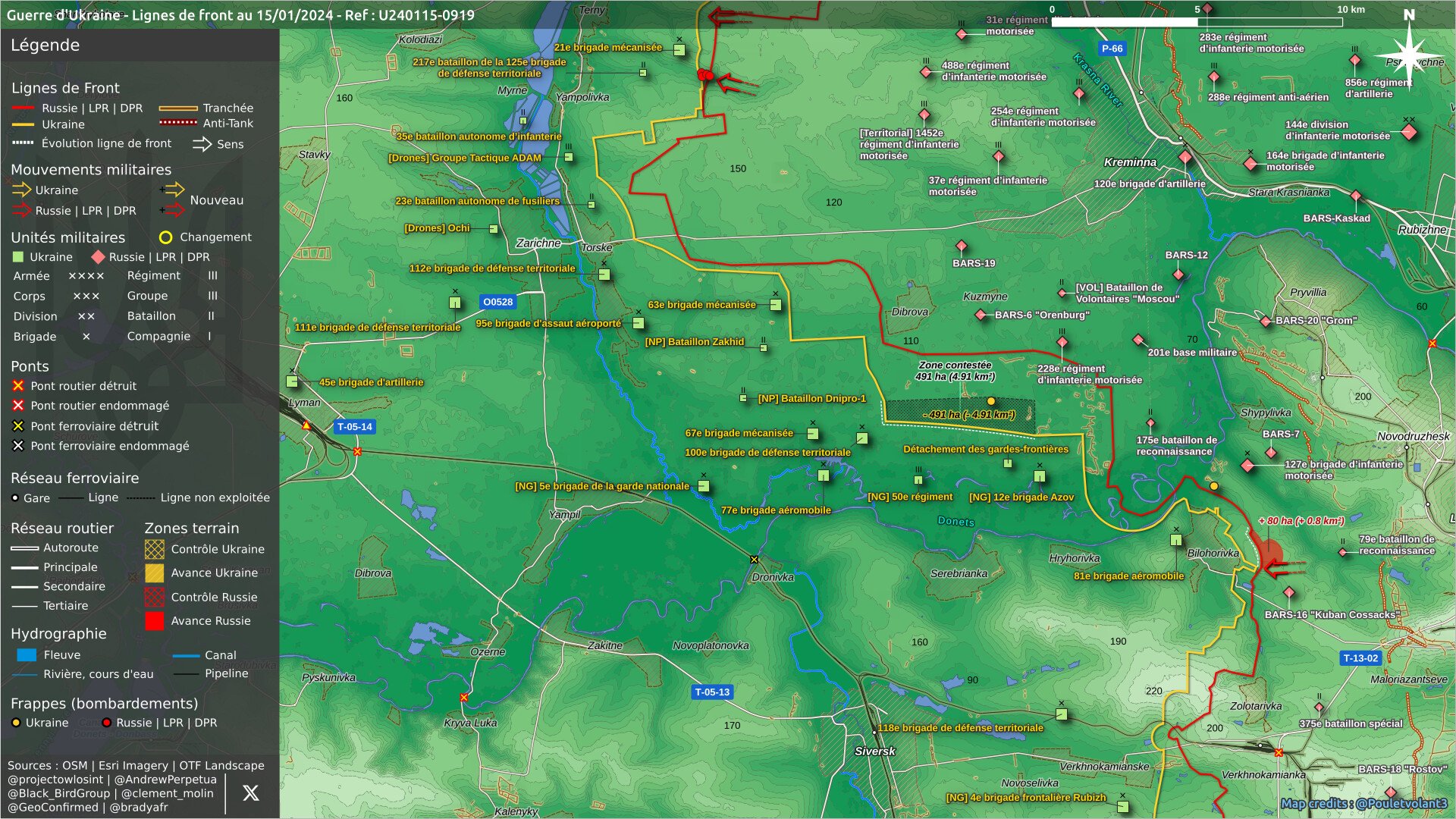This screenshot has width=1456, height=819.
Task: Click the Zone contestée 491 ha label
Action: pos(955,371)
